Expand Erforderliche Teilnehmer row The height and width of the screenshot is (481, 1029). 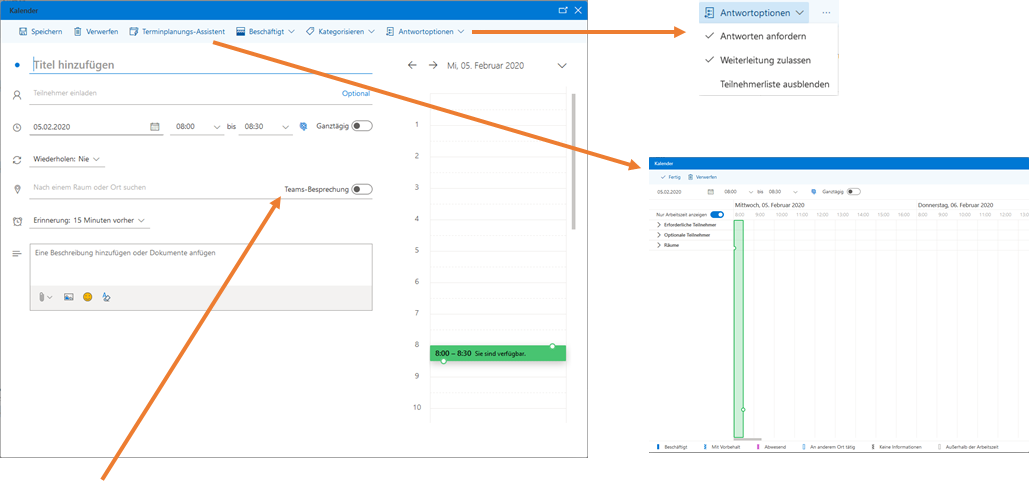pyautogui.click(x=687, y=225)
